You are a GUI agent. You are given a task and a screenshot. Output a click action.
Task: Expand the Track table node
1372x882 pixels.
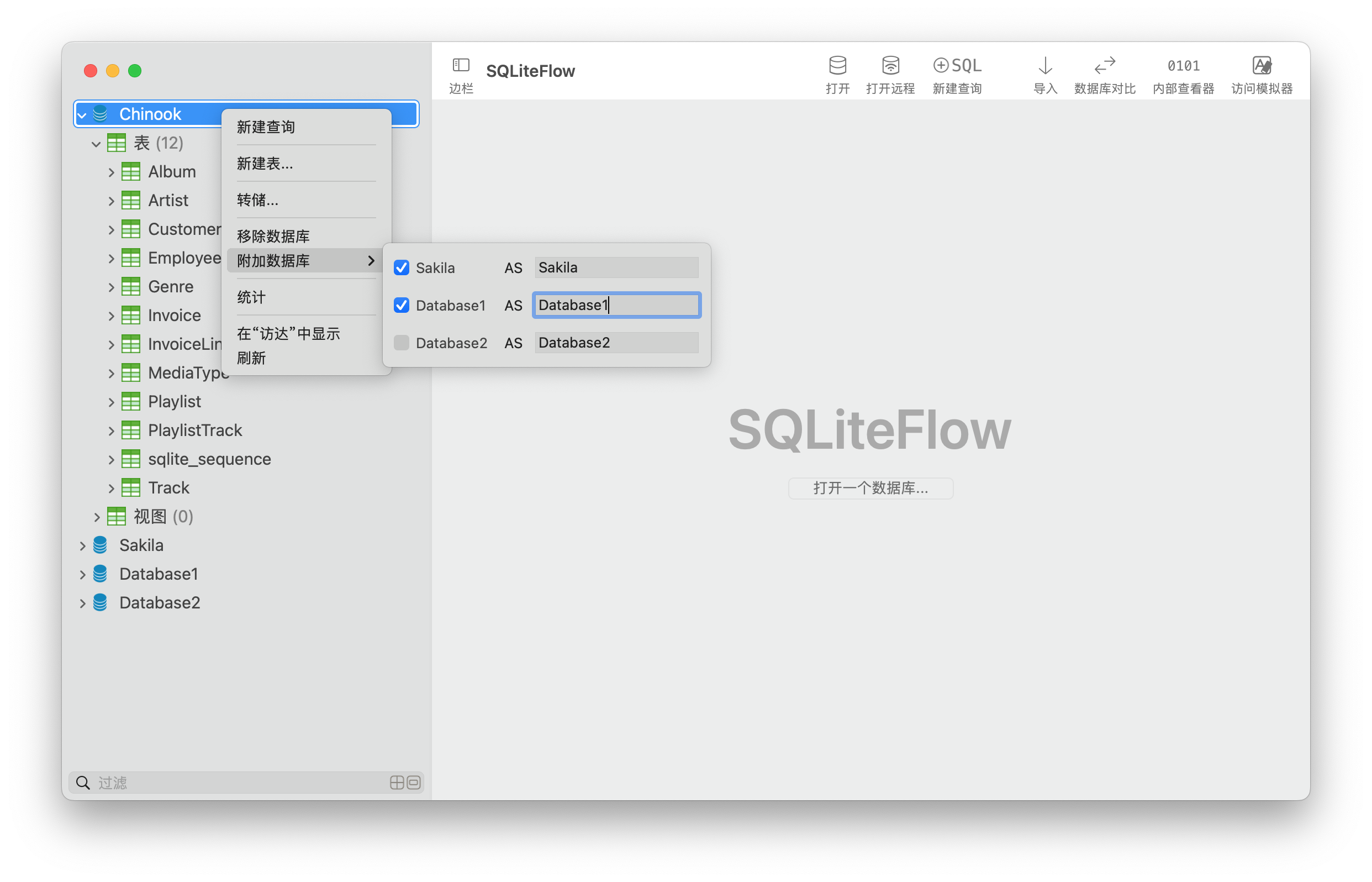[111, 487]
